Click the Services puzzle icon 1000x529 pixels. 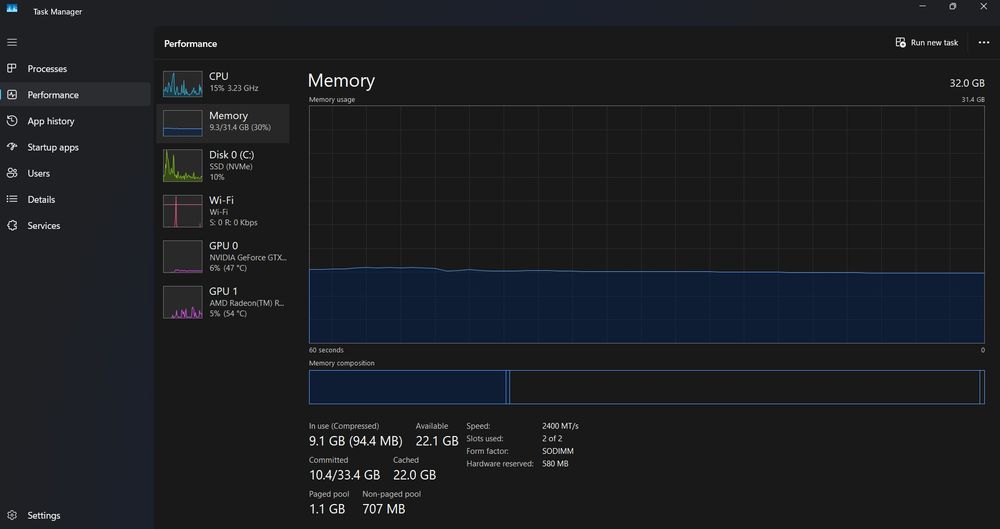[x=11, y=225]
